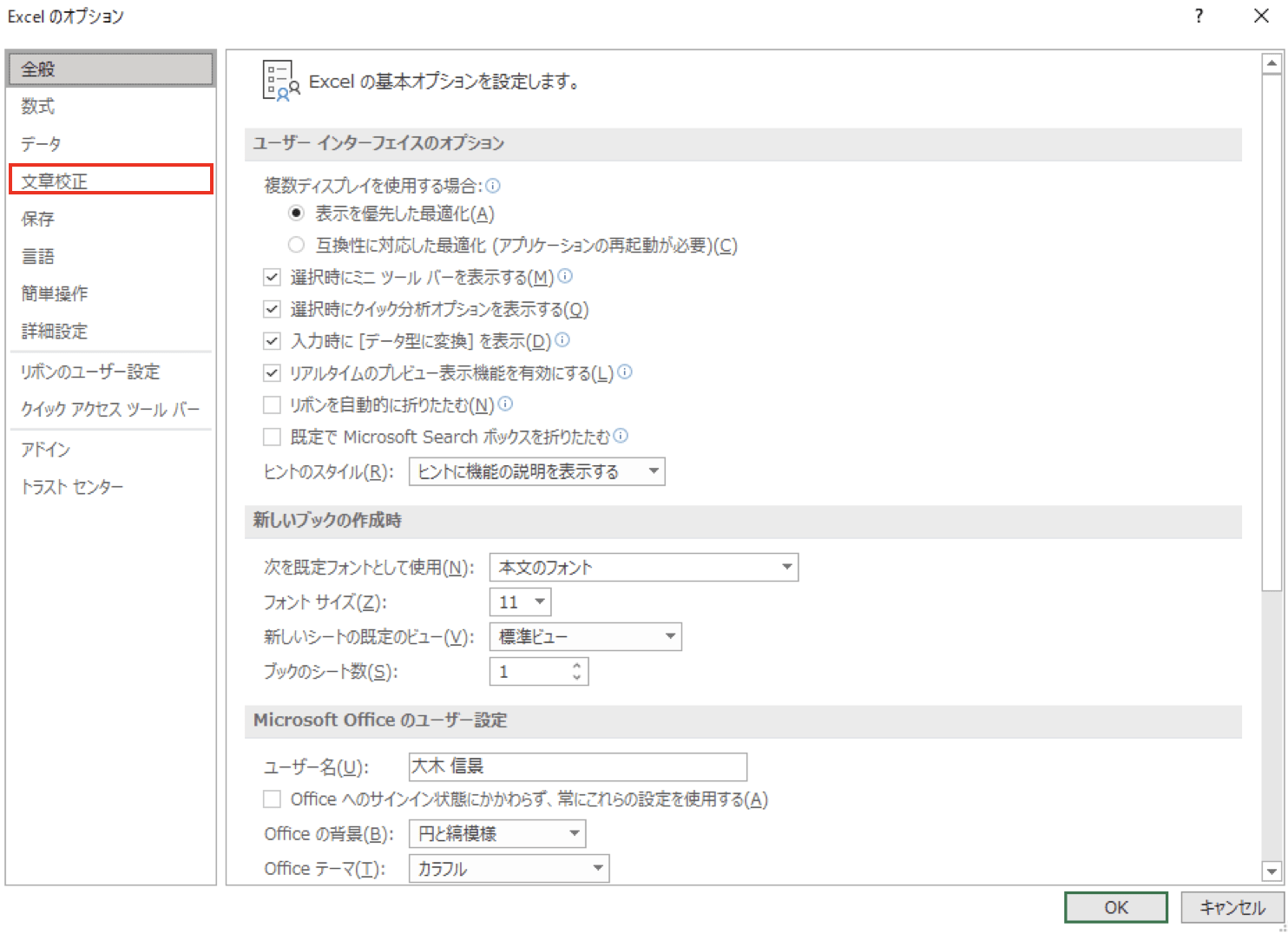
Task: Click info icon next to リアルタイムのプレビュー表示機能
Action: coord(625,372)
